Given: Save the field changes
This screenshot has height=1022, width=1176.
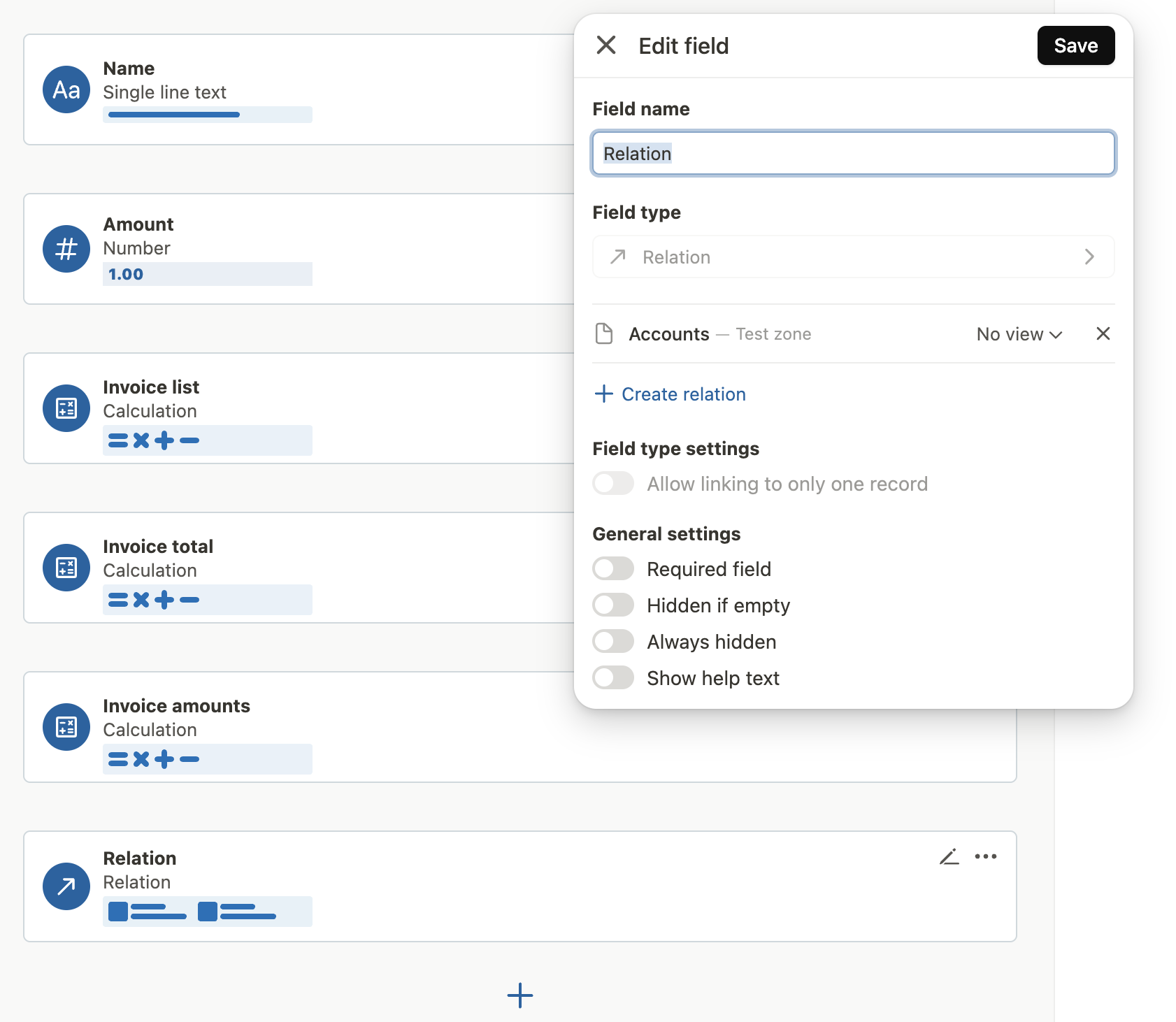Looking at the screenshot, I should tap(1075, 45).
